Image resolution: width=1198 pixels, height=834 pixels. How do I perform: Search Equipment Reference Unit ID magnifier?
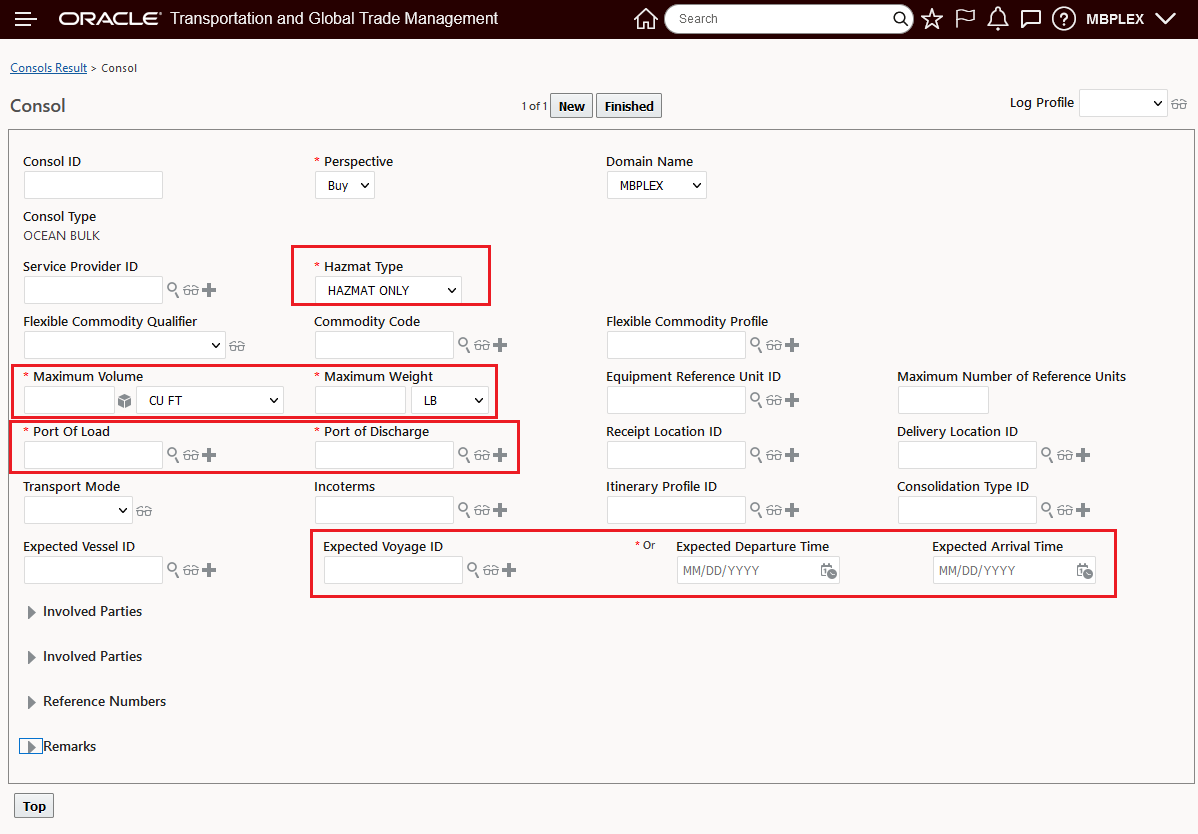coord(756,399)
